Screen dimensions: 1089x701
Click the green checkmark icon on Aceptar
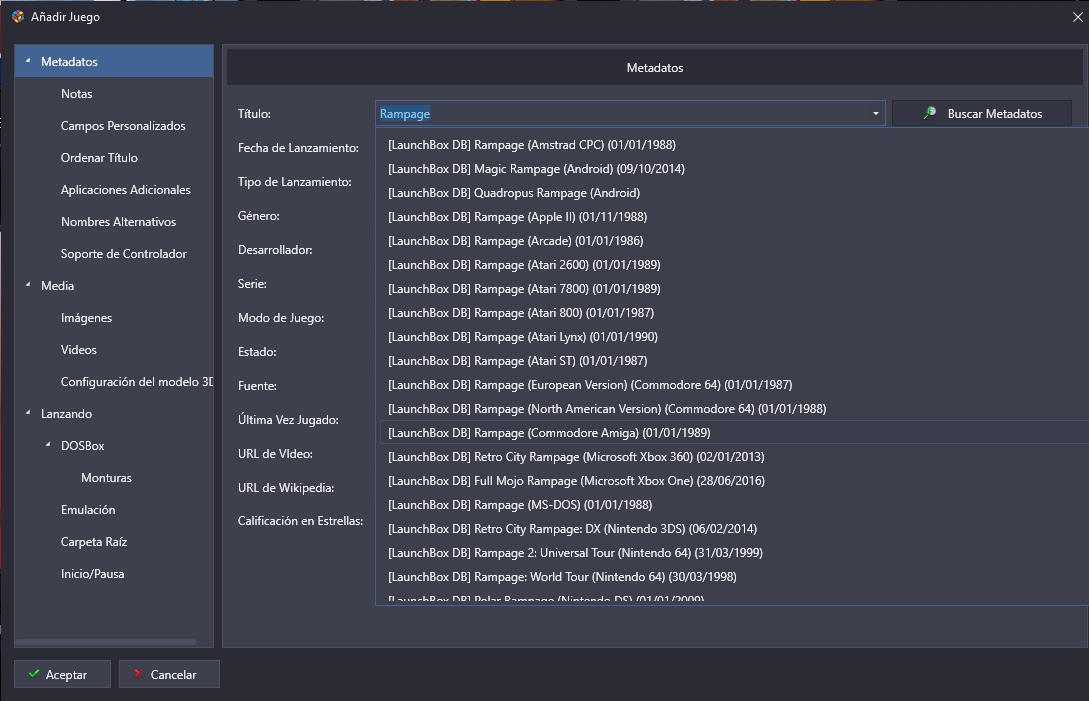(33, 674)
